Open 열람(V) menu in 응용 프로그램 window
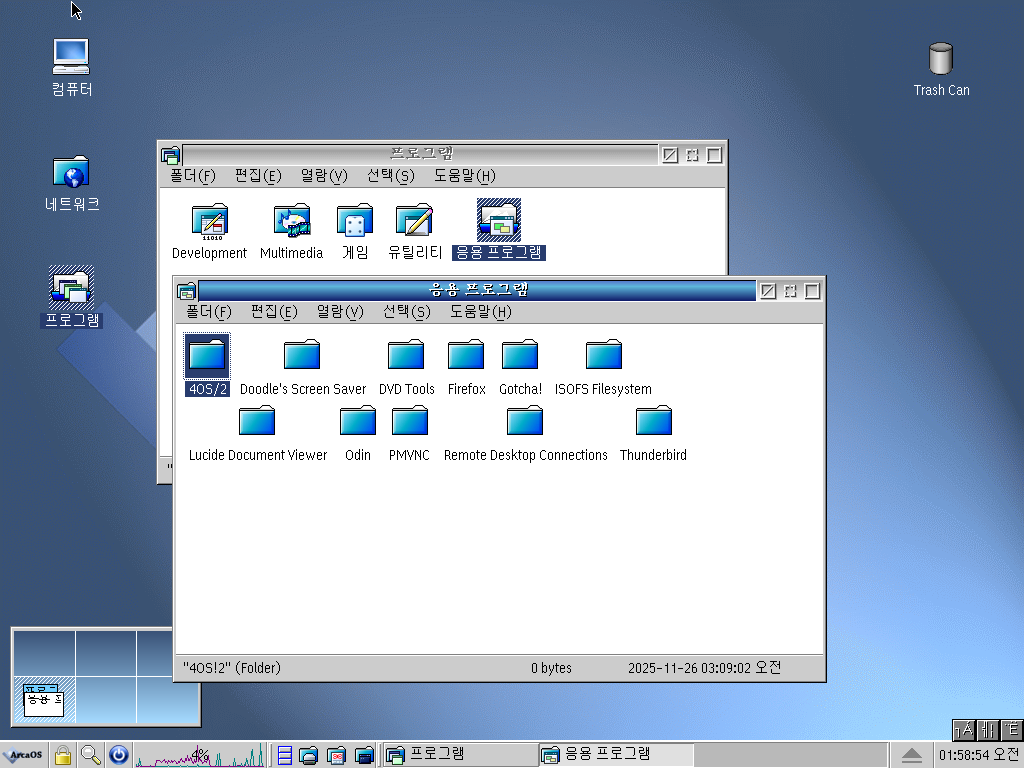This screenshot has height=768, width=1024. (x=339, y=311)
